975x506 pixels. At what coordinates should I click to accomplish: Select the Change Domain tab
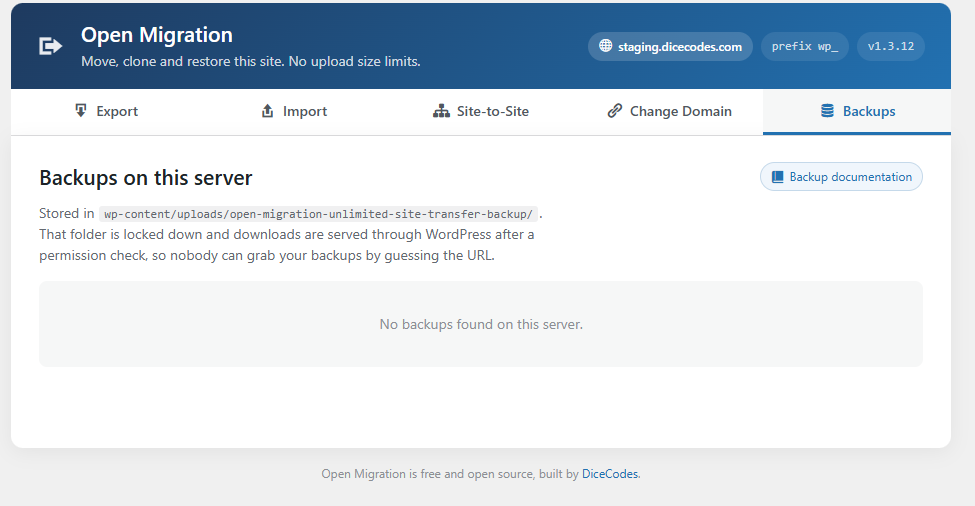point(669,111)
